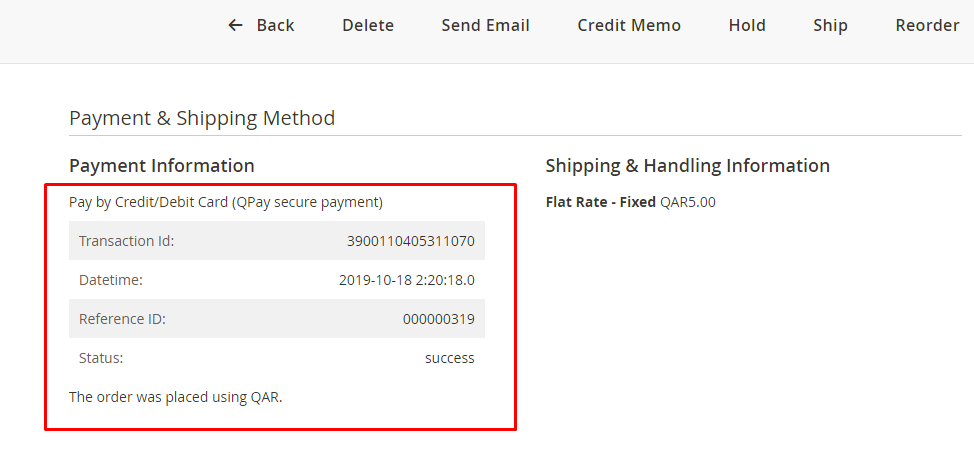Open the Credit Memo action
Image resolution: width=974 pixels, height=466 pixels.
click(x=629, y=25)
